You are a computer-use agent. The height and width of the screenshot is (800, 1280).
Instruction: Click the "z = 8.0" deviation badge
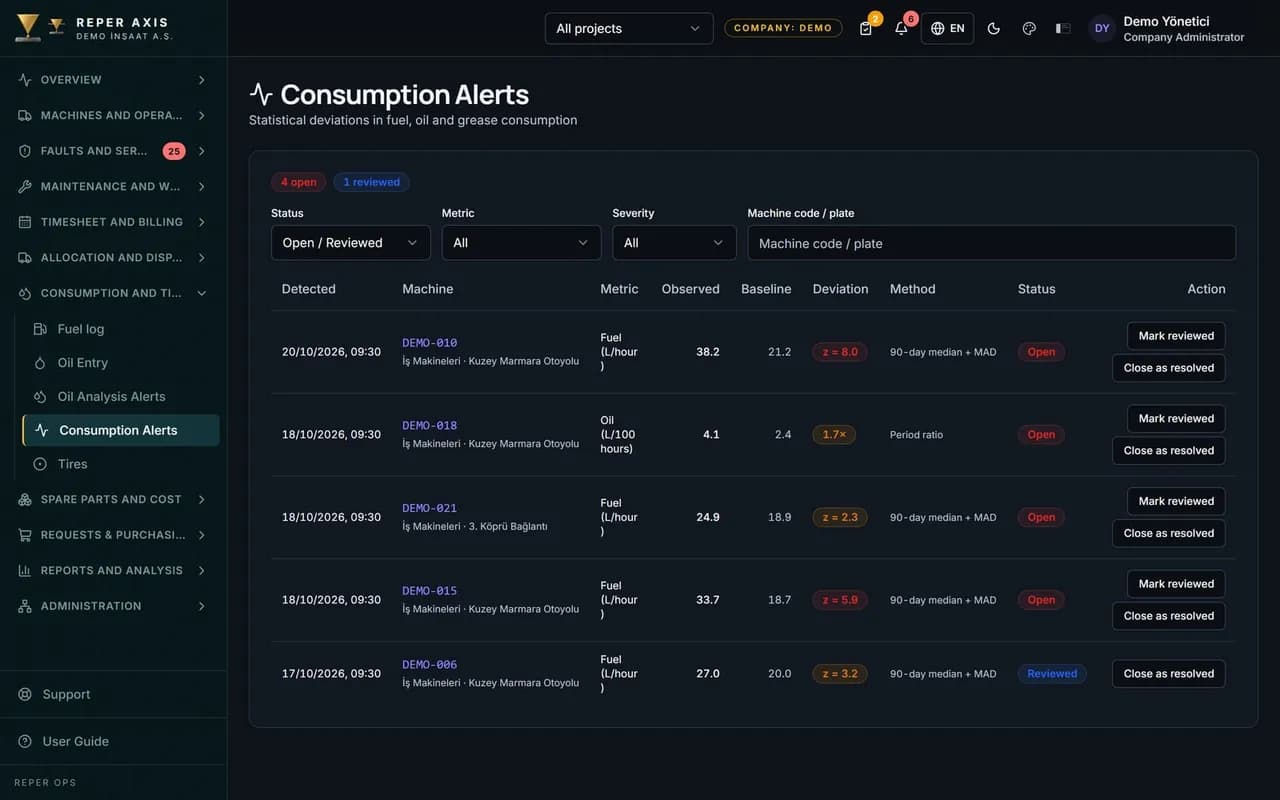(840, 352)
